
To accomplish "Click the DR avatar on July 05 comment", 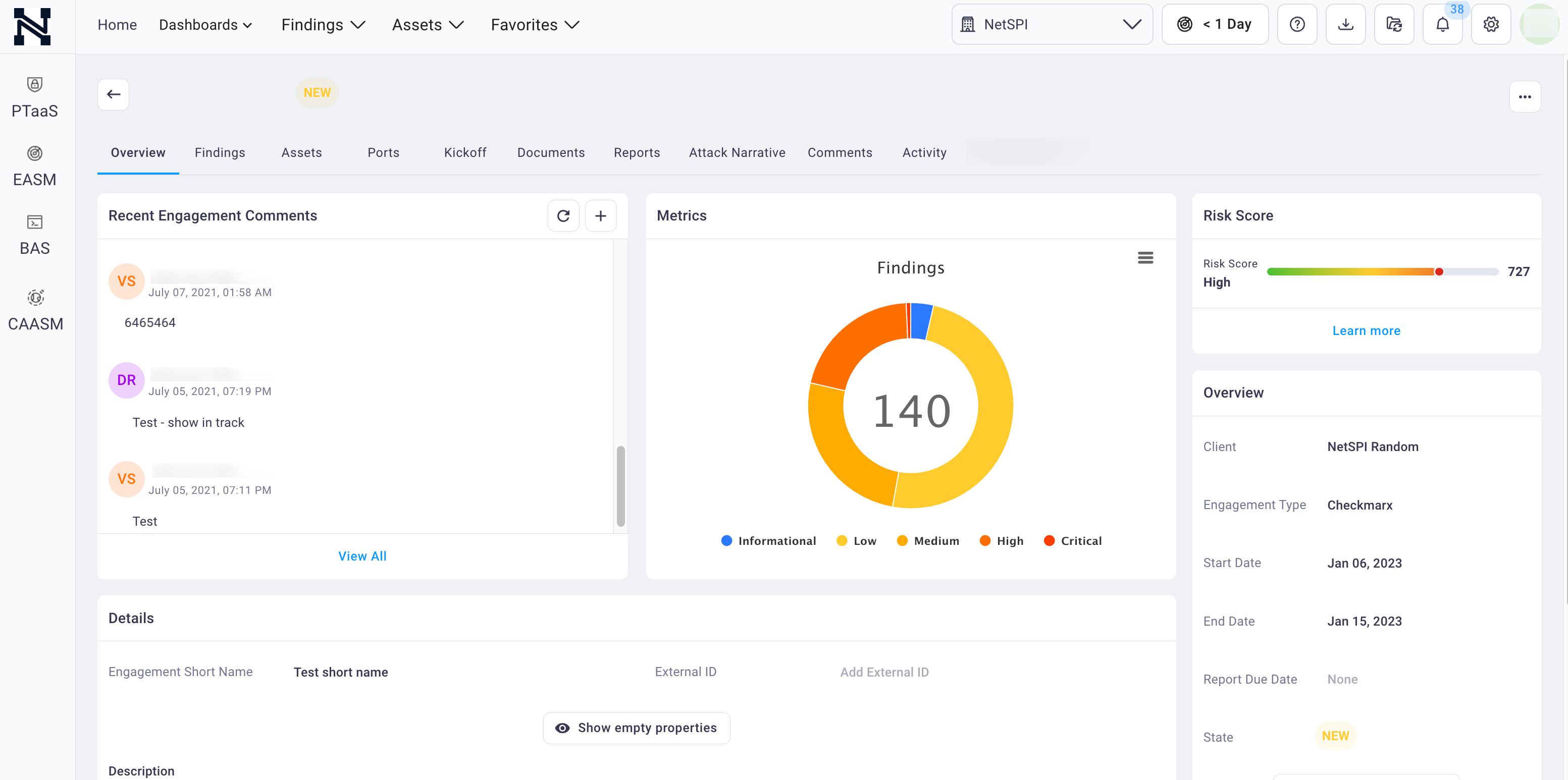I will [127, 380].
